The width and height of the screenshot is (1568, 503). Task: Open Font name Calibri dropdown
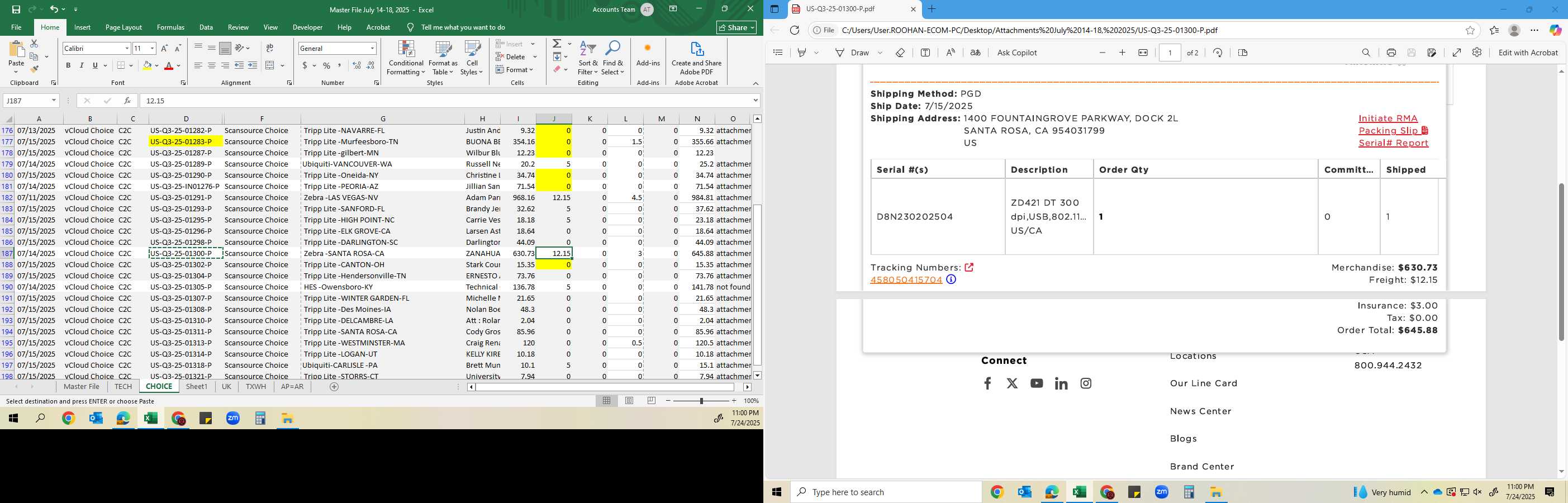(x=127, y=48)
